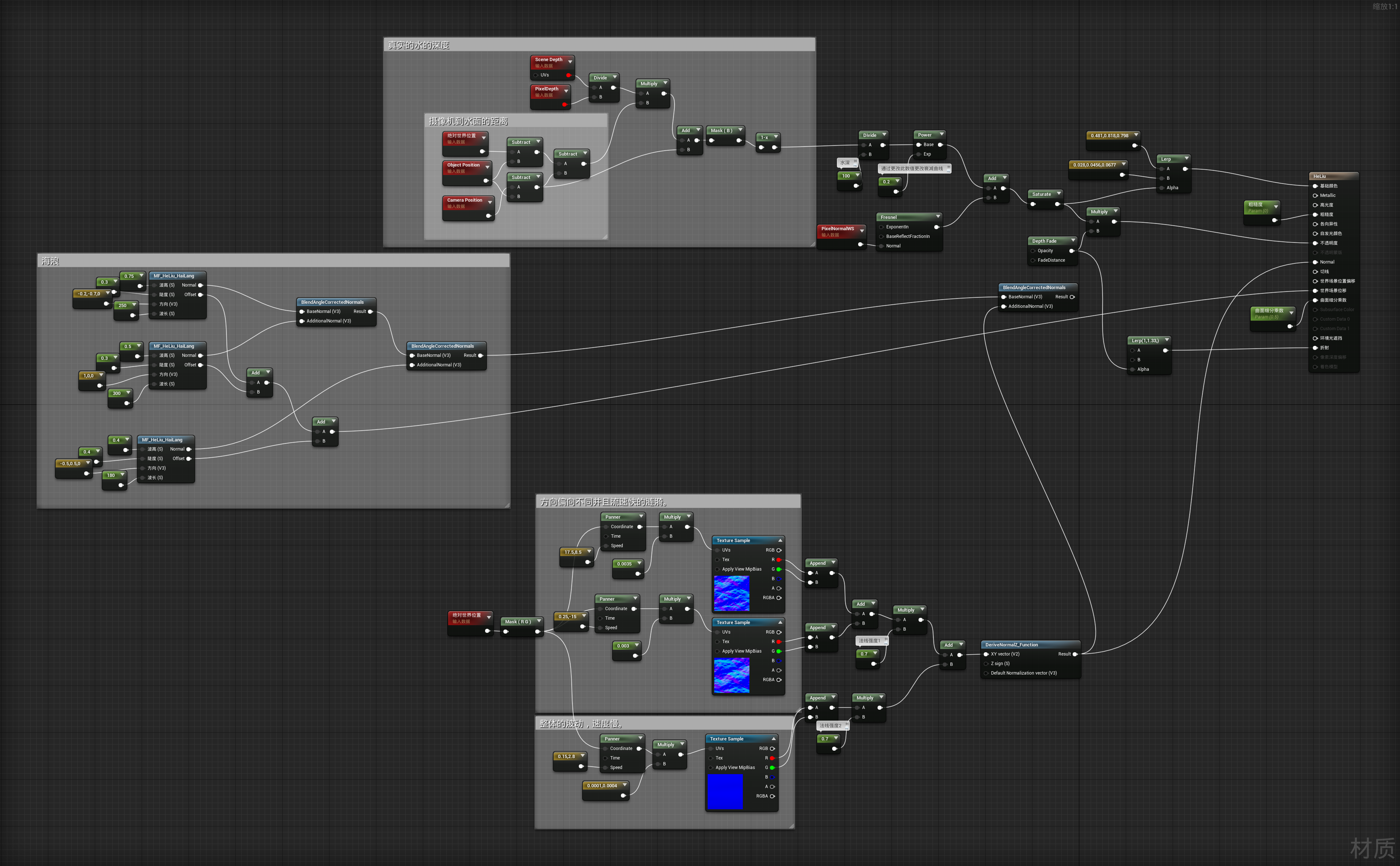Click the FadeDistance input pin on Depth Fade
Image resolution: width=1400 pixels, height=866 pixels.
[1033, 261]
